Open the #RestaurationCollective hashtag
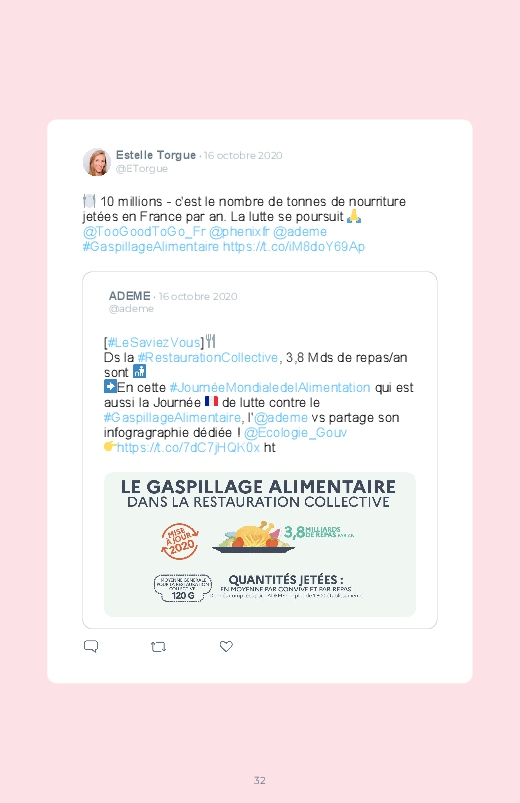This screenshot has width=520, height=803. (x=207, y=357)
